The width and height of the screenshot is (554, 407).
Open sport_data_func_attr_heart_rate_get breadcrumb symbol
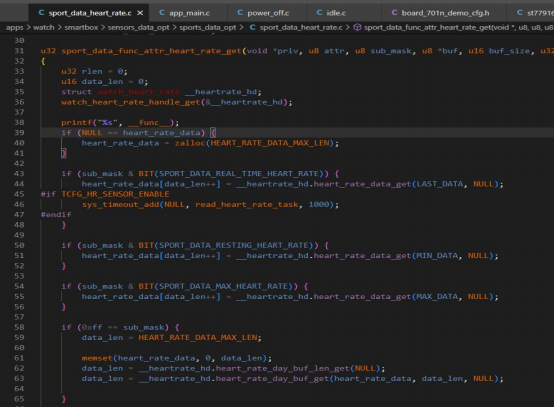pos(459,27)
